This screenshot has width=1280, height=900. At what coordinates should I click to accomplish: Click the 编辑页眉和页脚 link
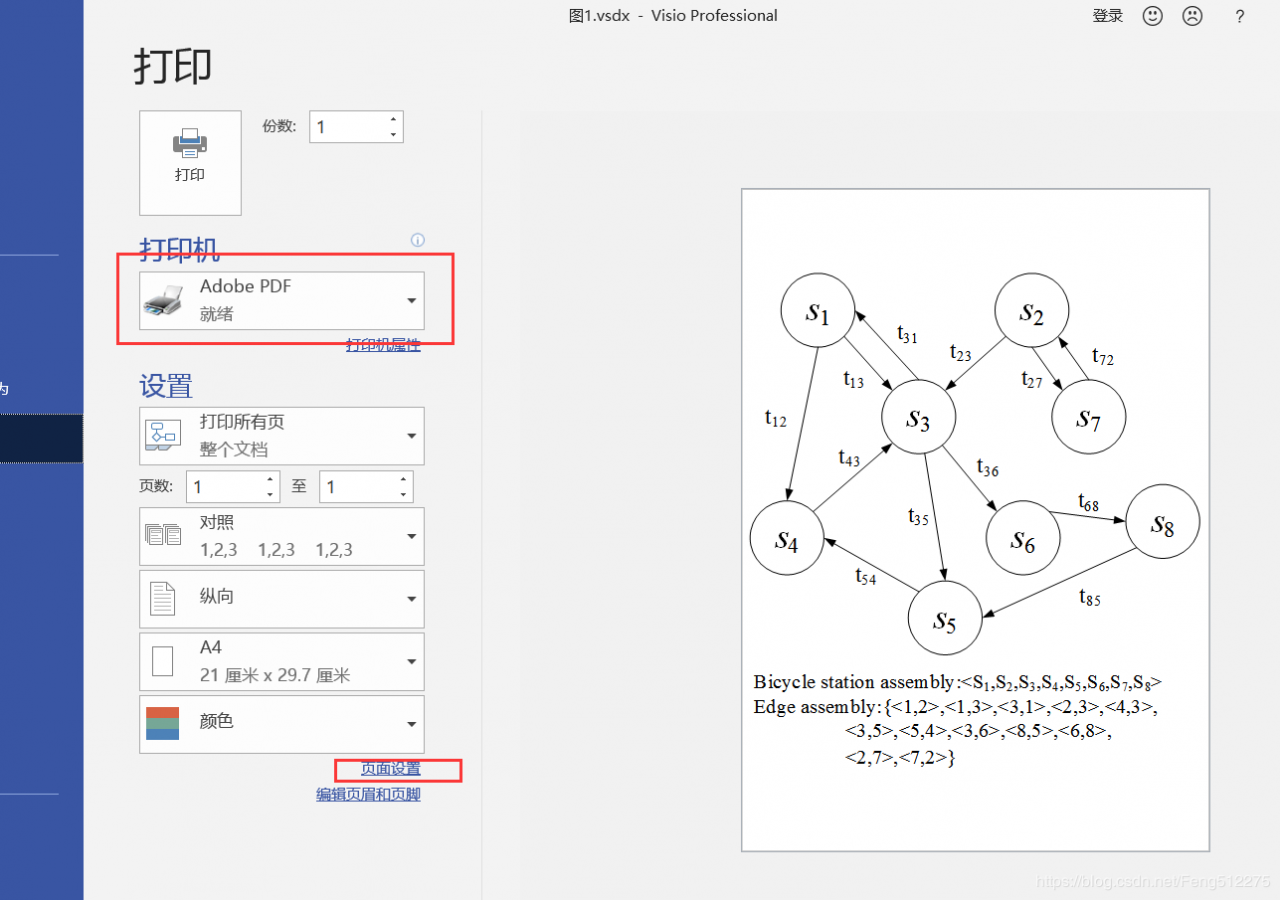click(x=368, y=795)
